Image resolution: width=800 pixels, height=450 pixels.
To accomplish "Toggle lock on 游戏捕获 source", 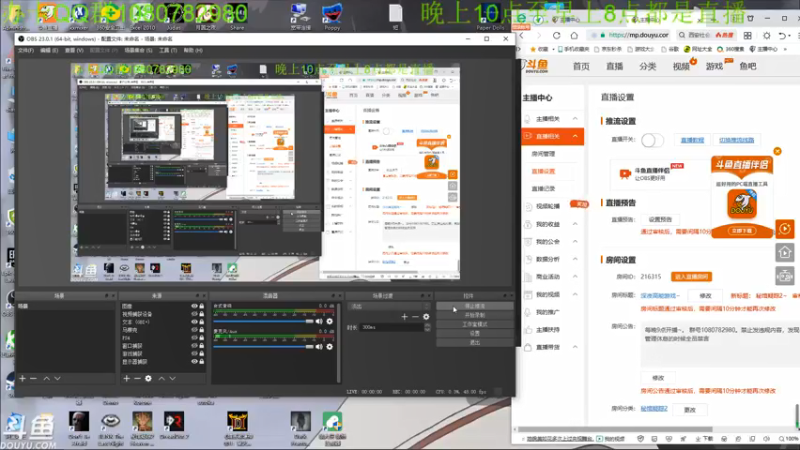I will click(x=202, y=354).
